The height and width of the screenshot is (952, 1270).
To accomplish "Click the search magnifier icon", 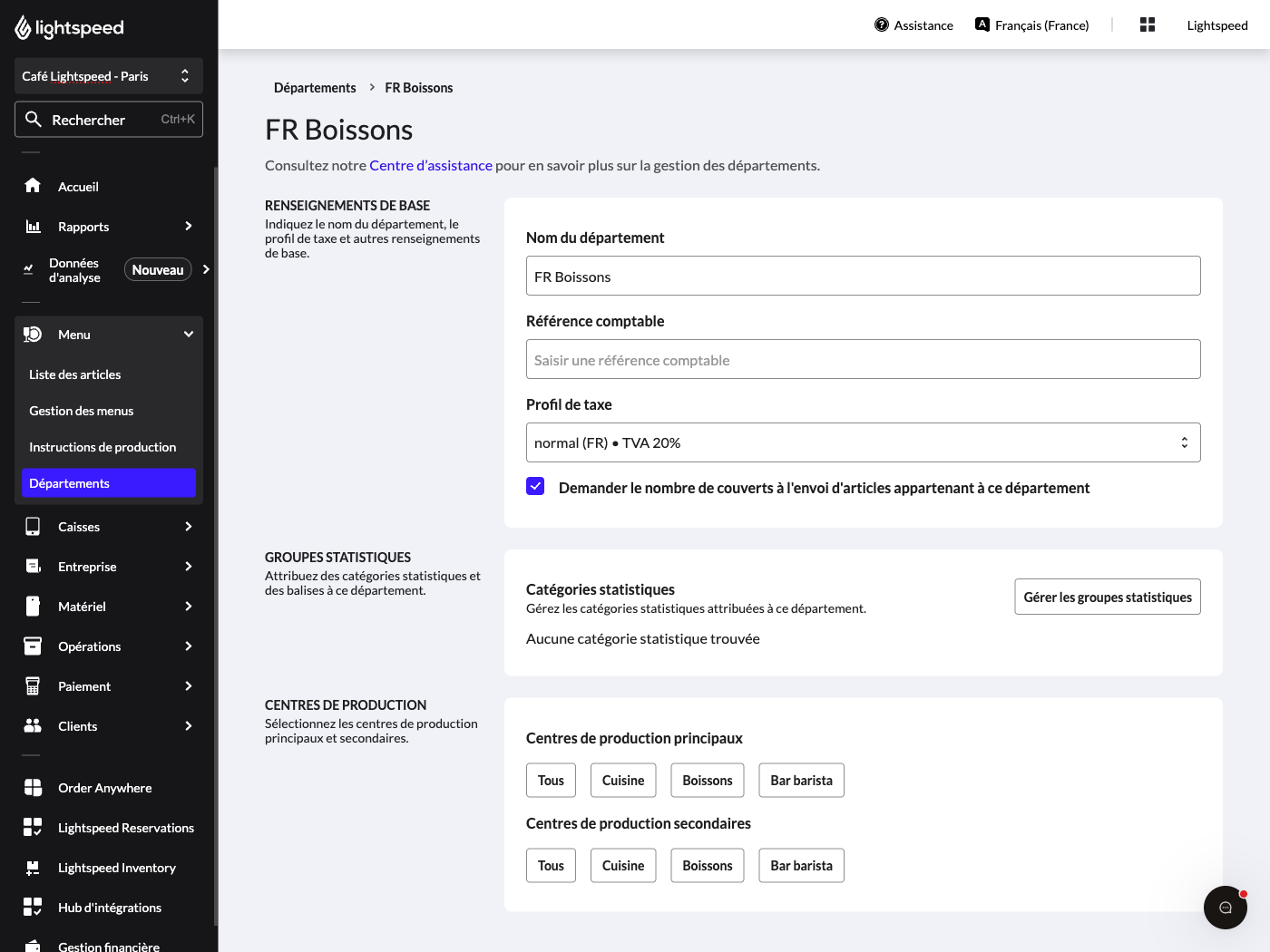I will pos(34,119).
